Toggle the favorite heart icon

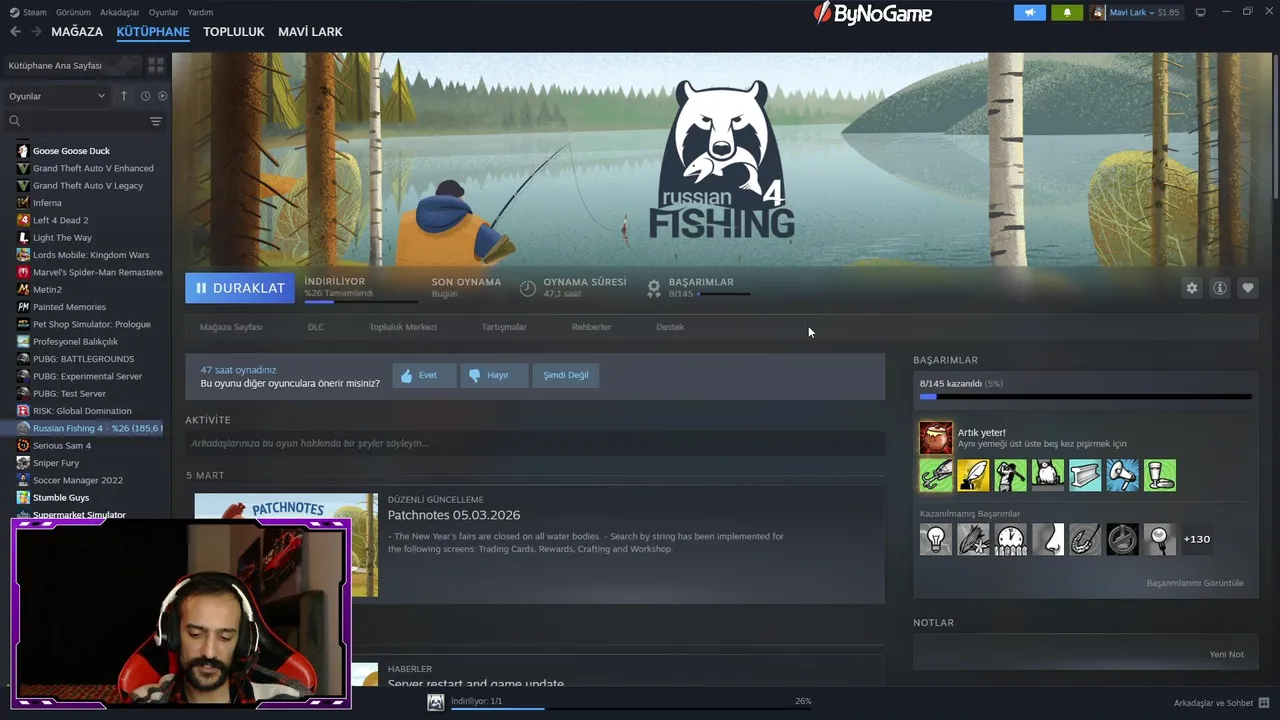click(1248, 288)
